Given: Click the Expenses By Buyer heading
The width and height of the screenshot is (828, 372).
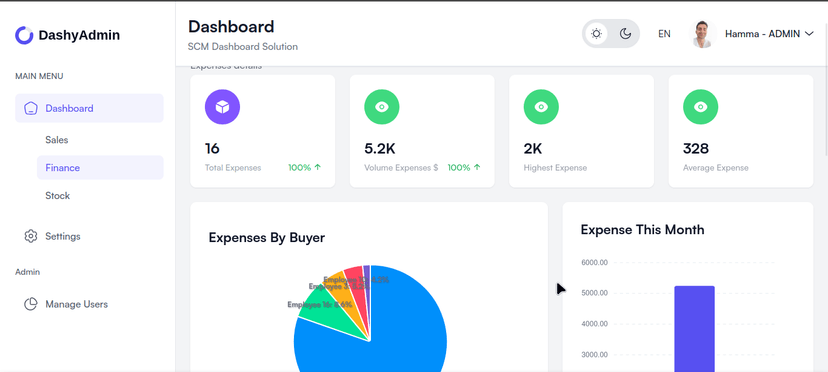Looking at the screenshot, I should (267, 238).
